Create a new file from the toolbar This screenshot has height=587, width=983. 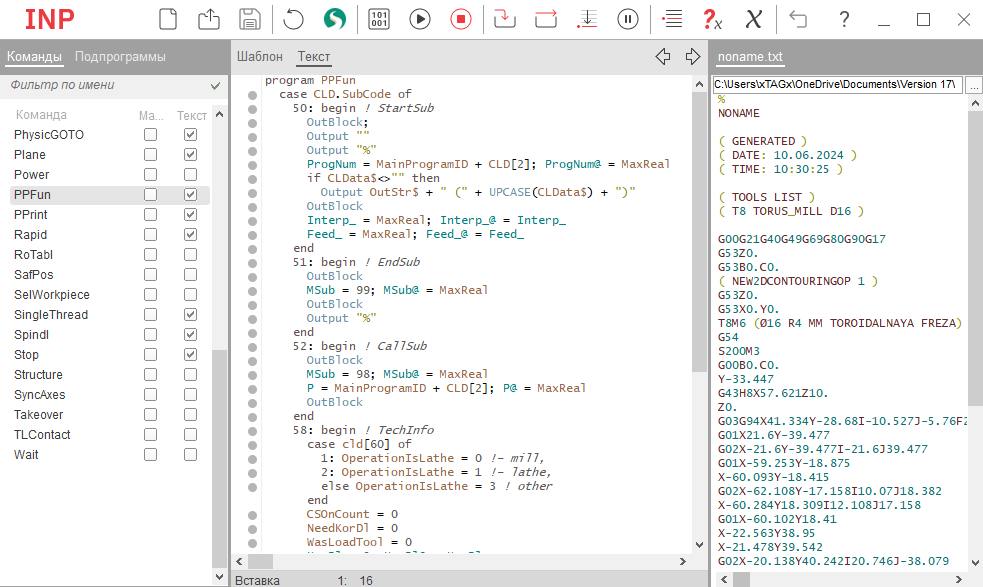pos(168,19)
